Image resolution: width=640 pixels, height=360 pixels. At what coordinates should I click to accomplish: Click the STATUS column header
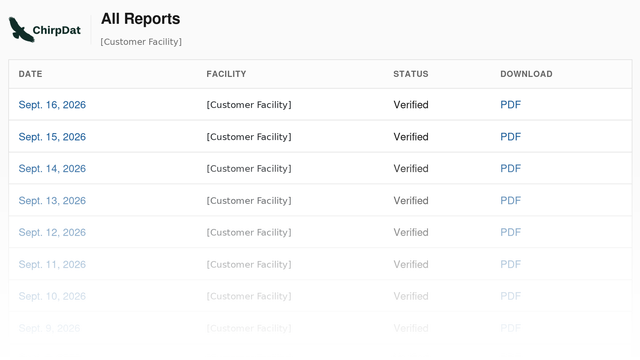(x=411, y=74)
